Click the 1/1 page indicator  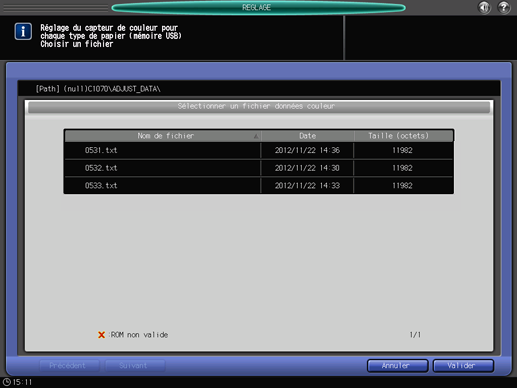coord(415,335)
